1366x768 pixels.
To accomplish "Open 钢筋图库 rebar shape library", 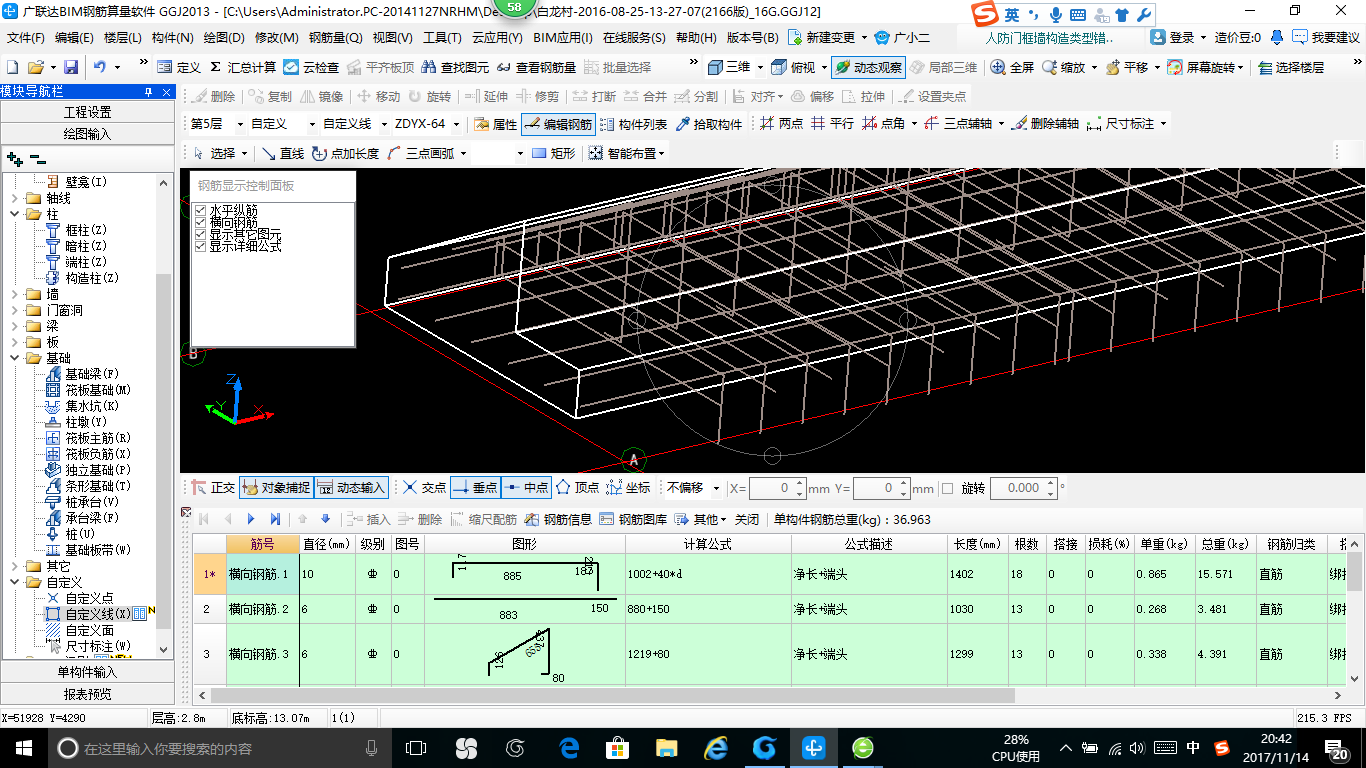I will pos(634,519).
